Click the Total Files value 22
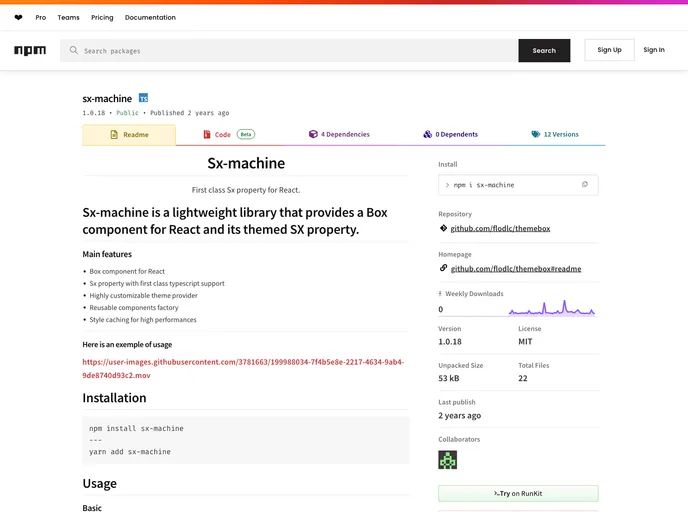Screen dimensions: 688x512 tap(523, 378)
